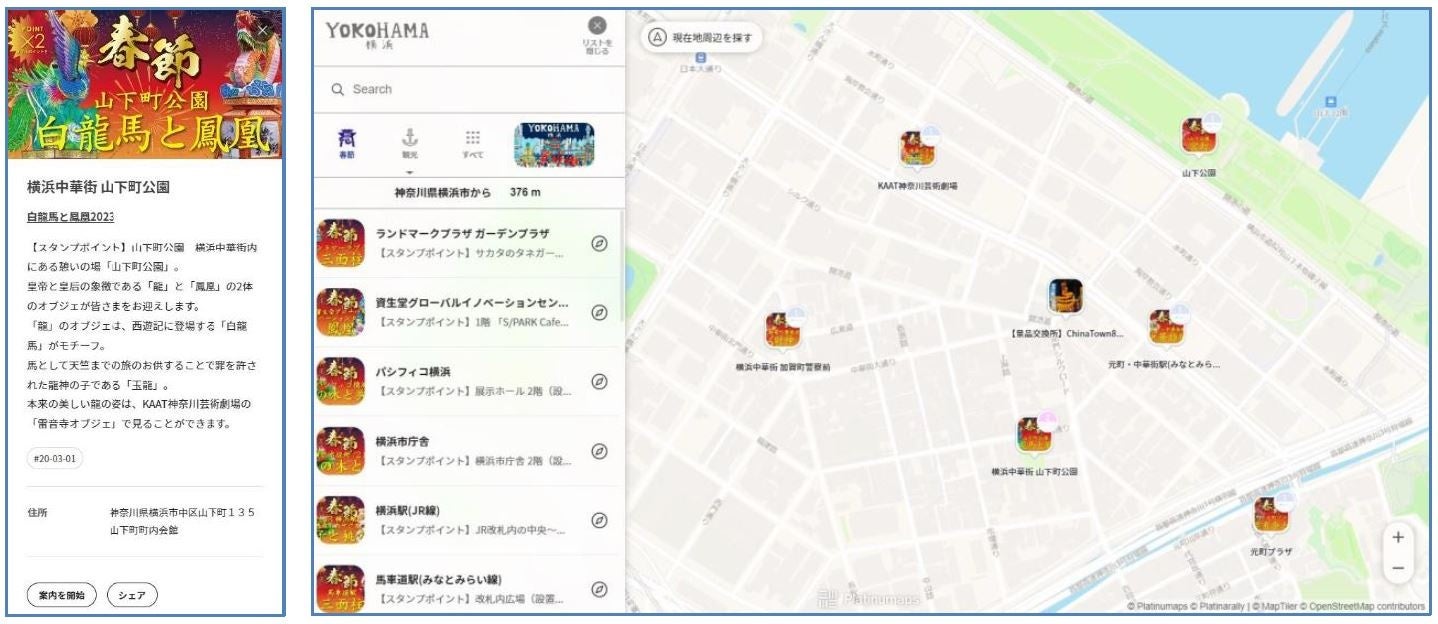
Task: Click 案内を開始 button
Action: point(61,596)
